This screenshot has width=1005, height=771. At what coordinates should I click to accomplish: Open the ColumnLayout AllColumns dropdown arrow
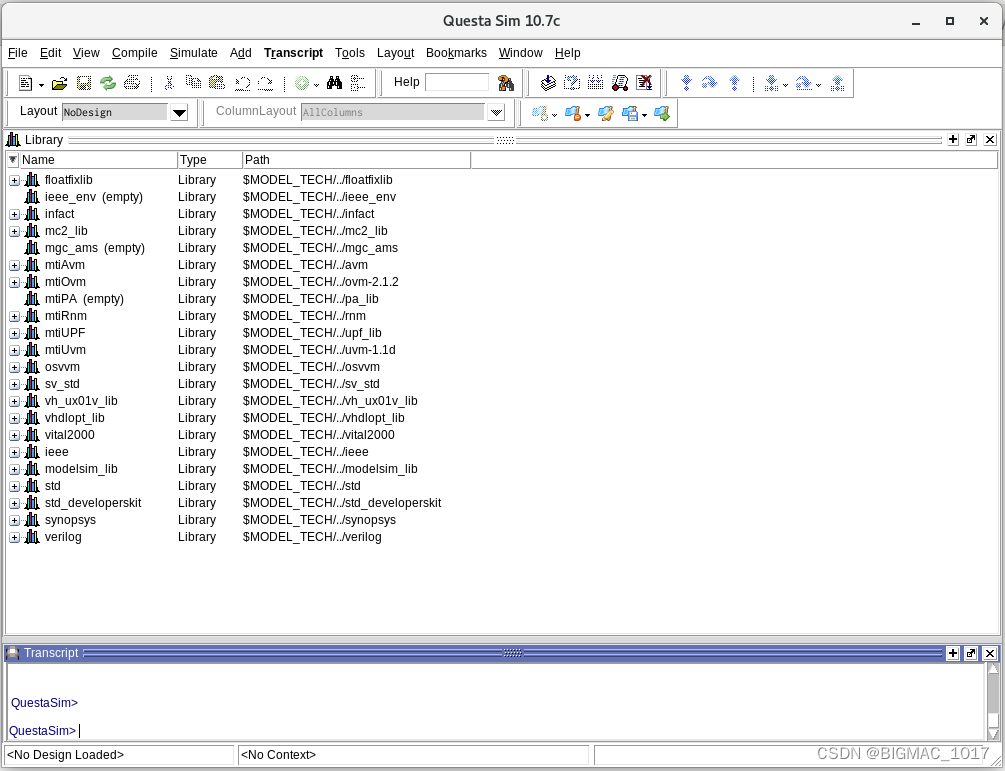tap(496, 113)
